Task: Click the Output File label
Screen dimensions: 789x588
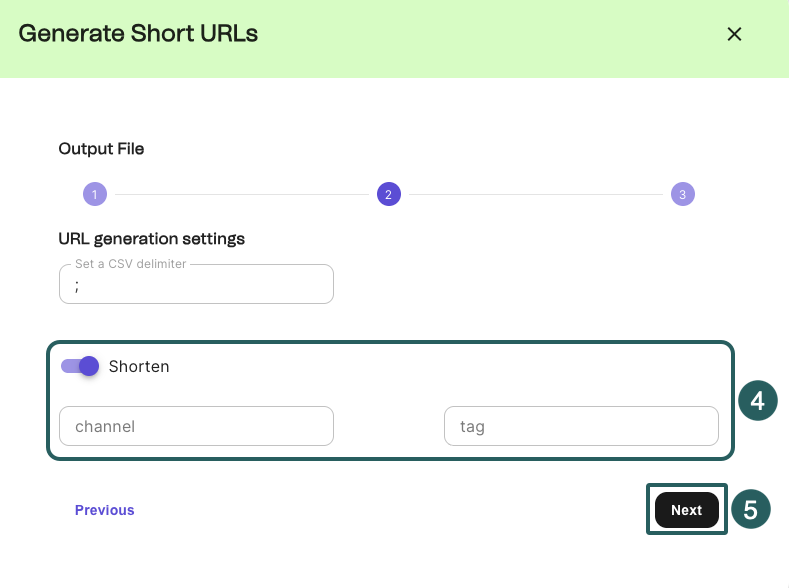Action: click(x=101, y=149)
